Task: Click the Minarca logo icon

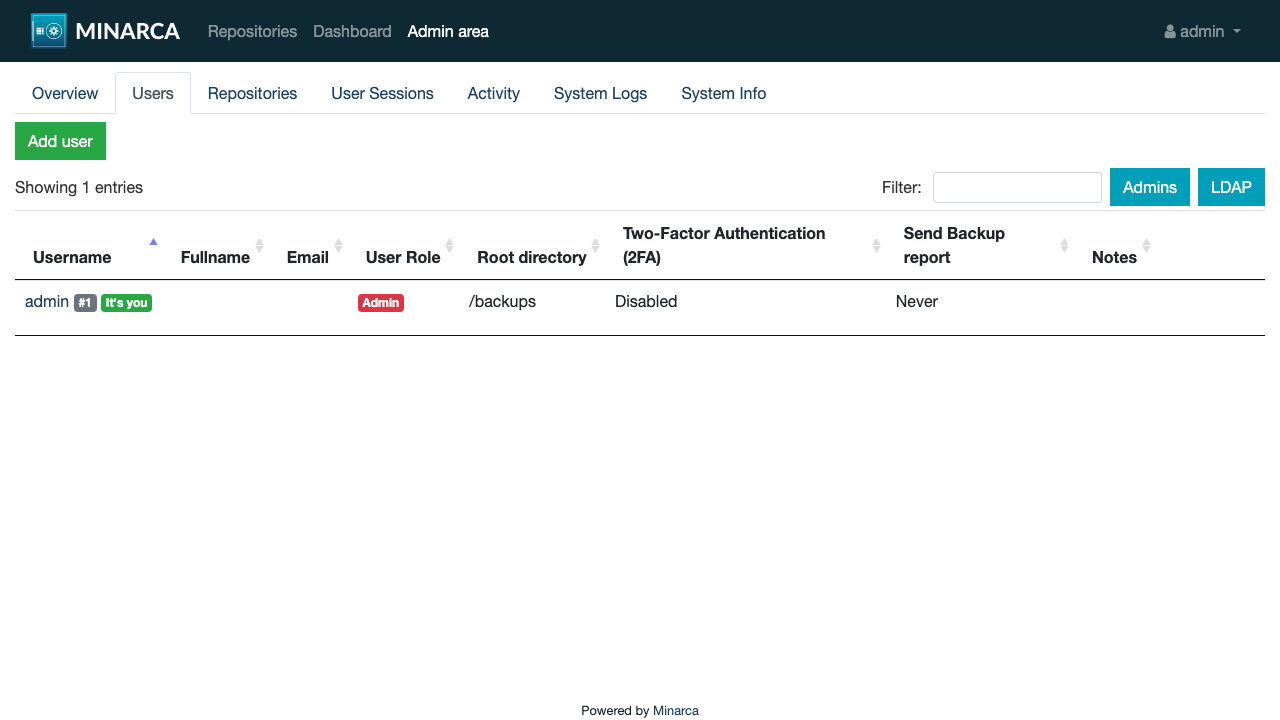Action: (49, 31)
